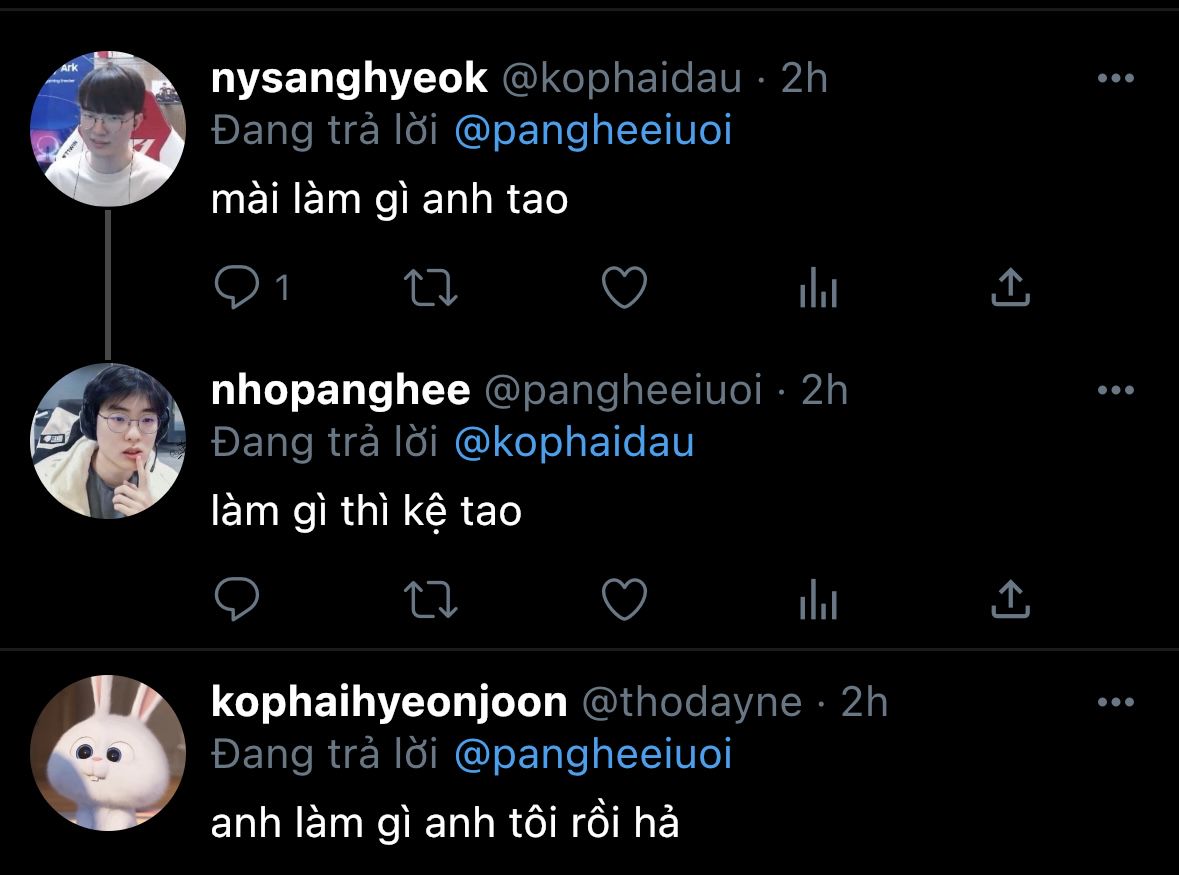Open @pangheeiuoi mention in nysanghyeok's reply
The width and height of the screenshot is (1179, 875).
click(x=593, y=131)
